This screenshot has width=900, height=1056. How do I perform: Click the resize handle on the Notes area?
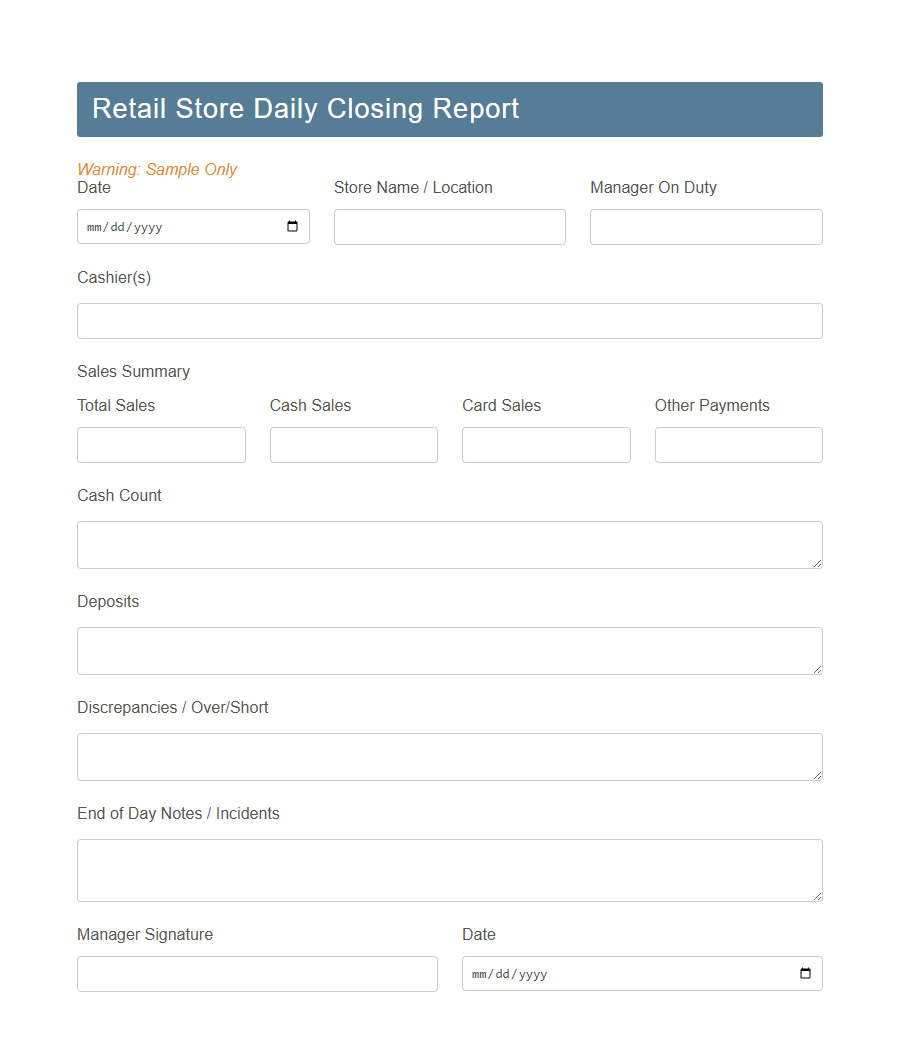click(818, 898)
